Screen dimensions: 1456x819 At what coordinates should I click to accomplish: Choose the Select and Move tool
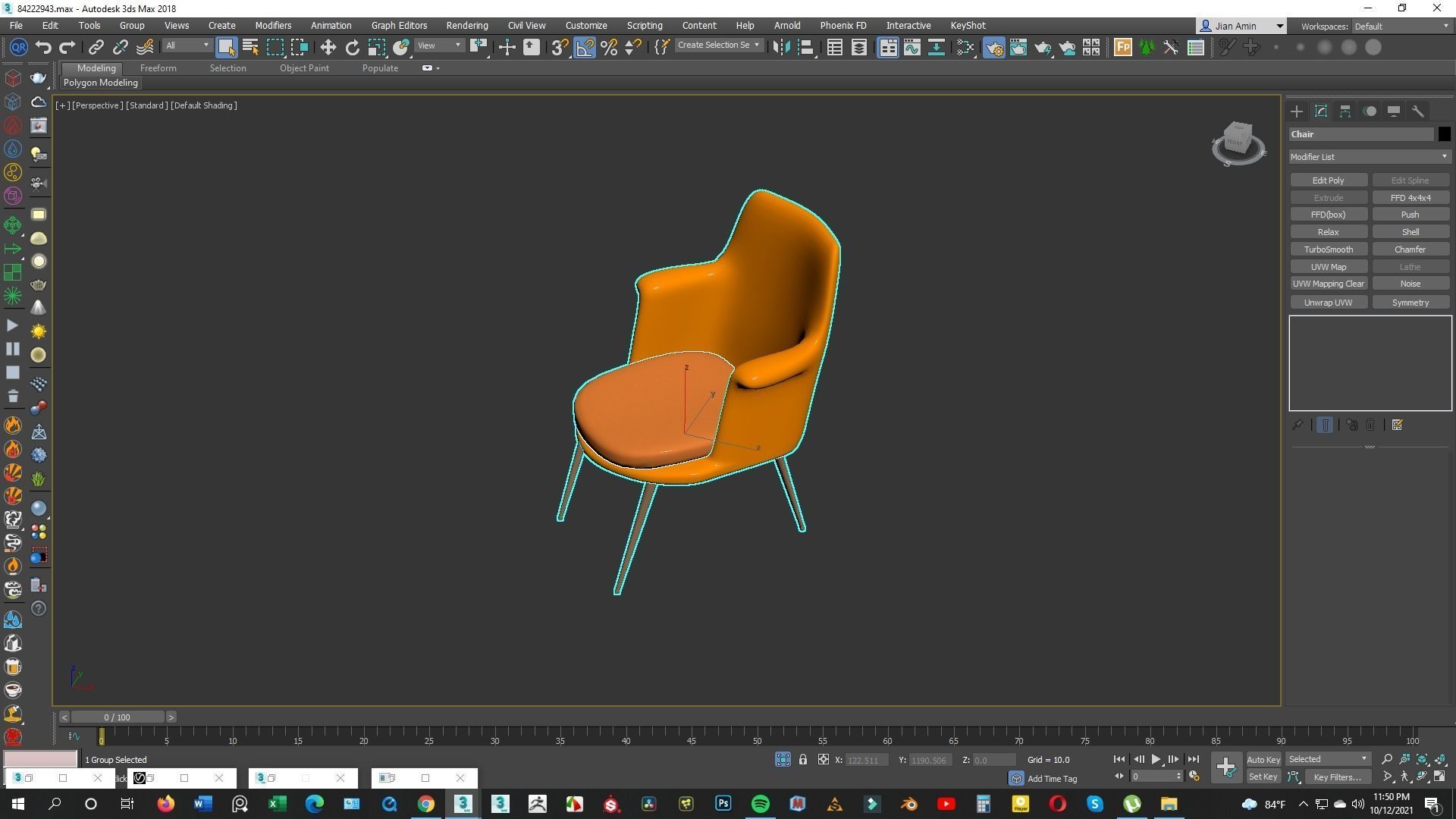[x=328, y=47]
